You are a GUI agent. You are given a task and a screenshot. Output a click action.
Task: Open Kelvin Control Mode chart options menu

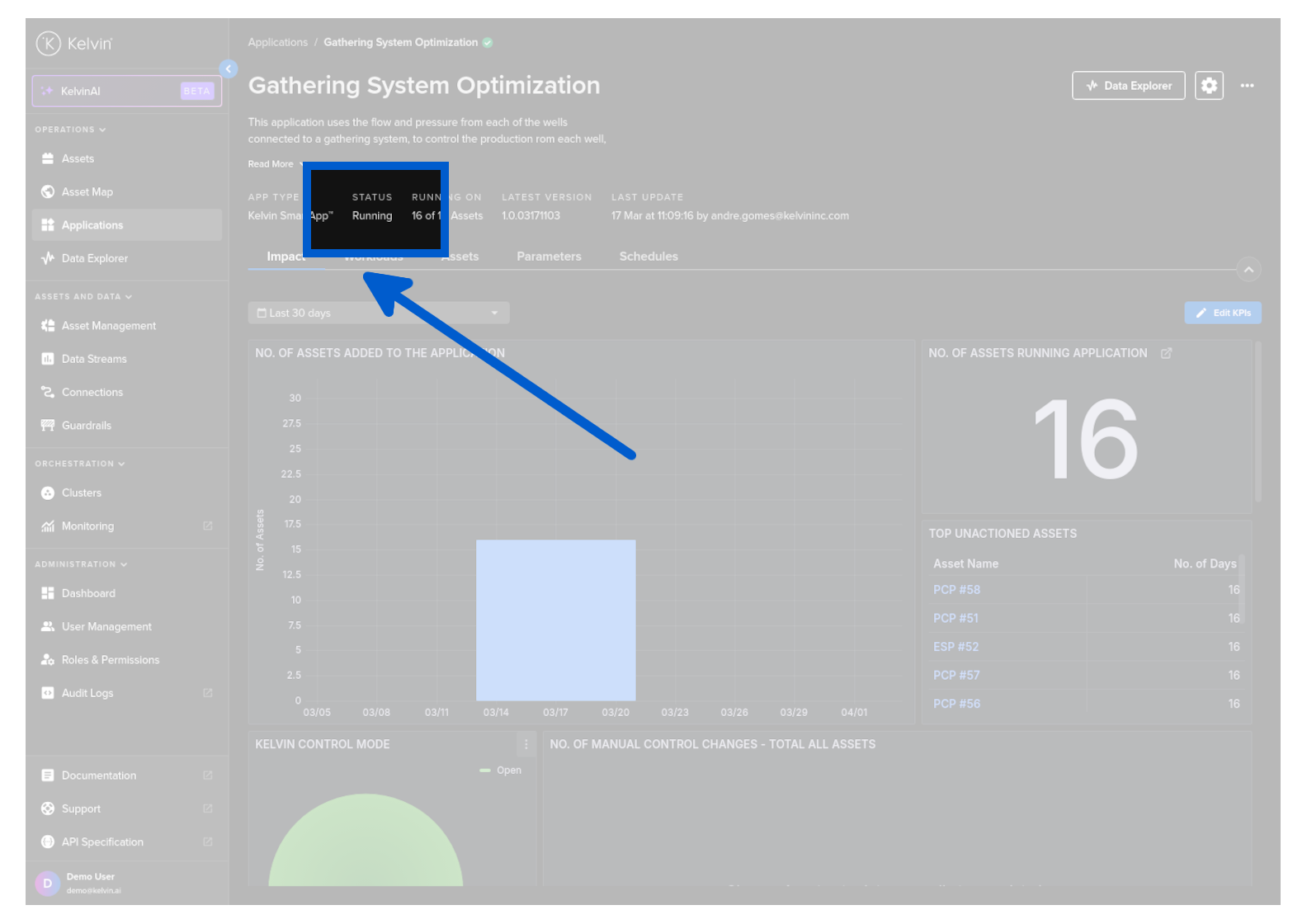tap(526, 745)
